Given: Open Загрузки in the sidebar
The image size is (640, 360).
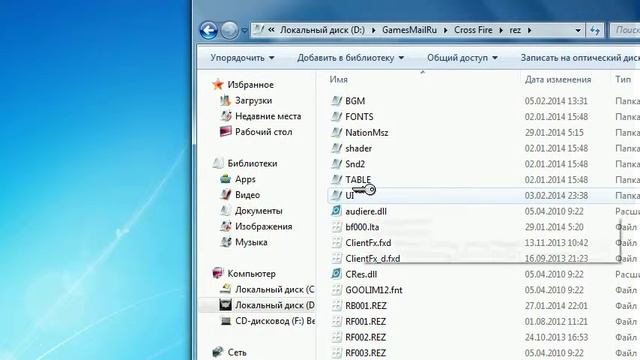Looking at the screenshot, I should point(253,100).
